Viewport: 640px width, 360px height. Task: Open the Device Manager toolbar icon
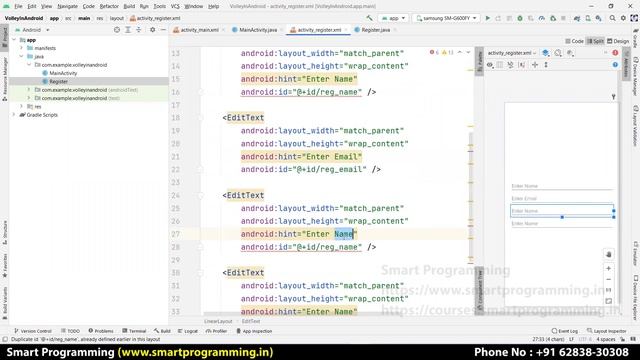[588, 18]
